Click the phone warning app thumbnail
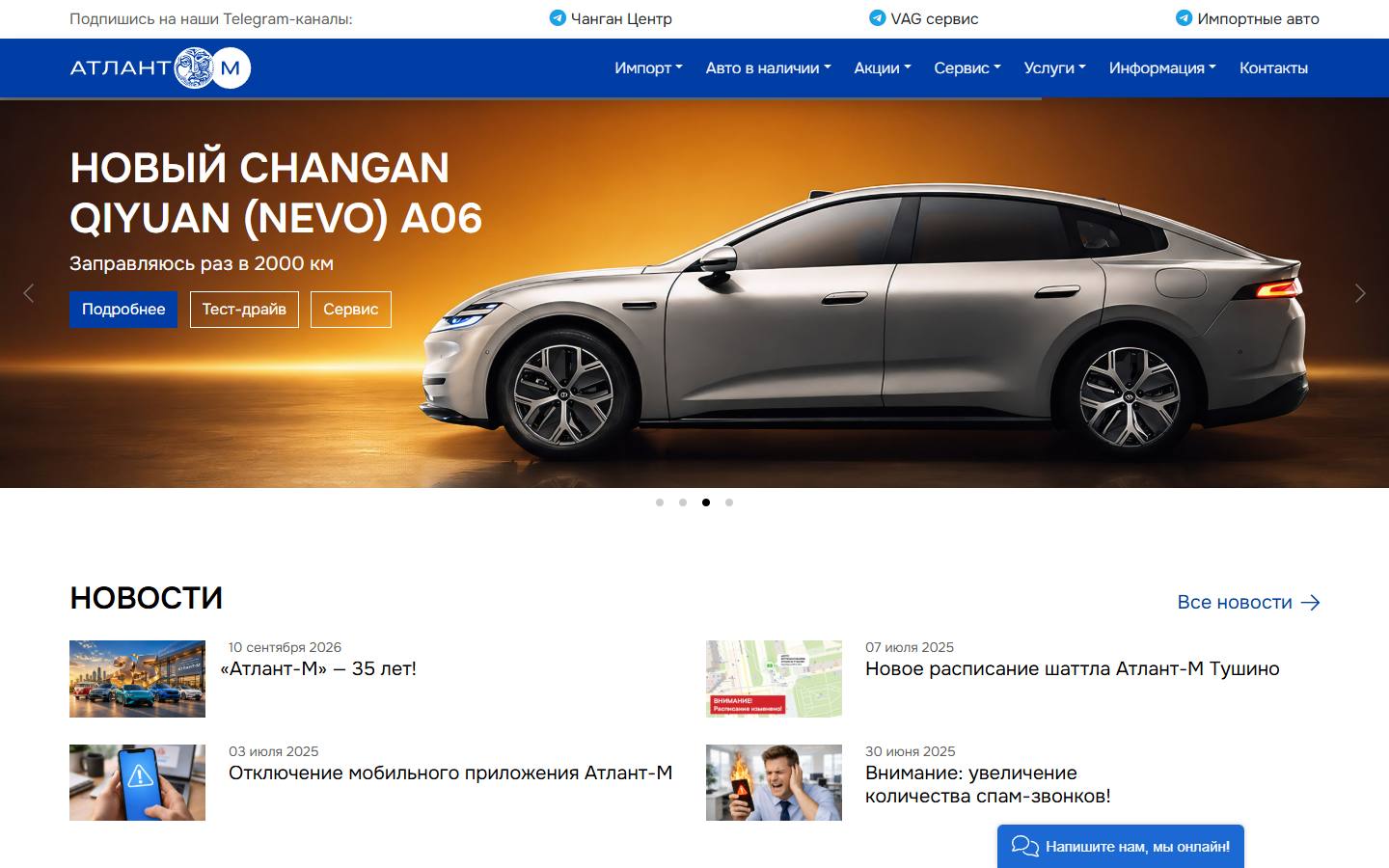The height and width of the screenshot is (868, 1389). point(137,782)
